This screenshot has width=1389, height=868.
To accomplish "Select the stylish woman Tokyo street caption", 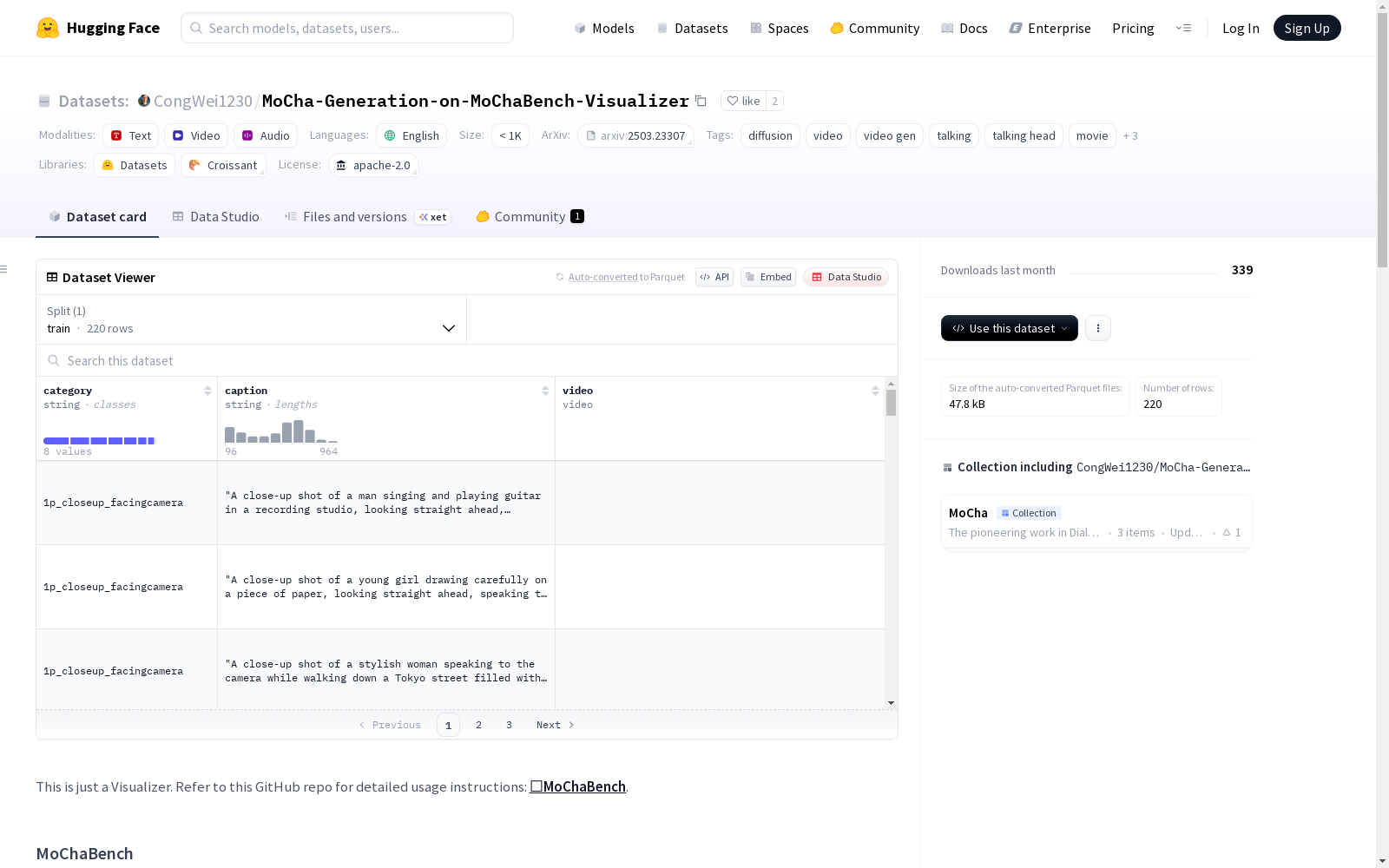I will coord(386,671).
